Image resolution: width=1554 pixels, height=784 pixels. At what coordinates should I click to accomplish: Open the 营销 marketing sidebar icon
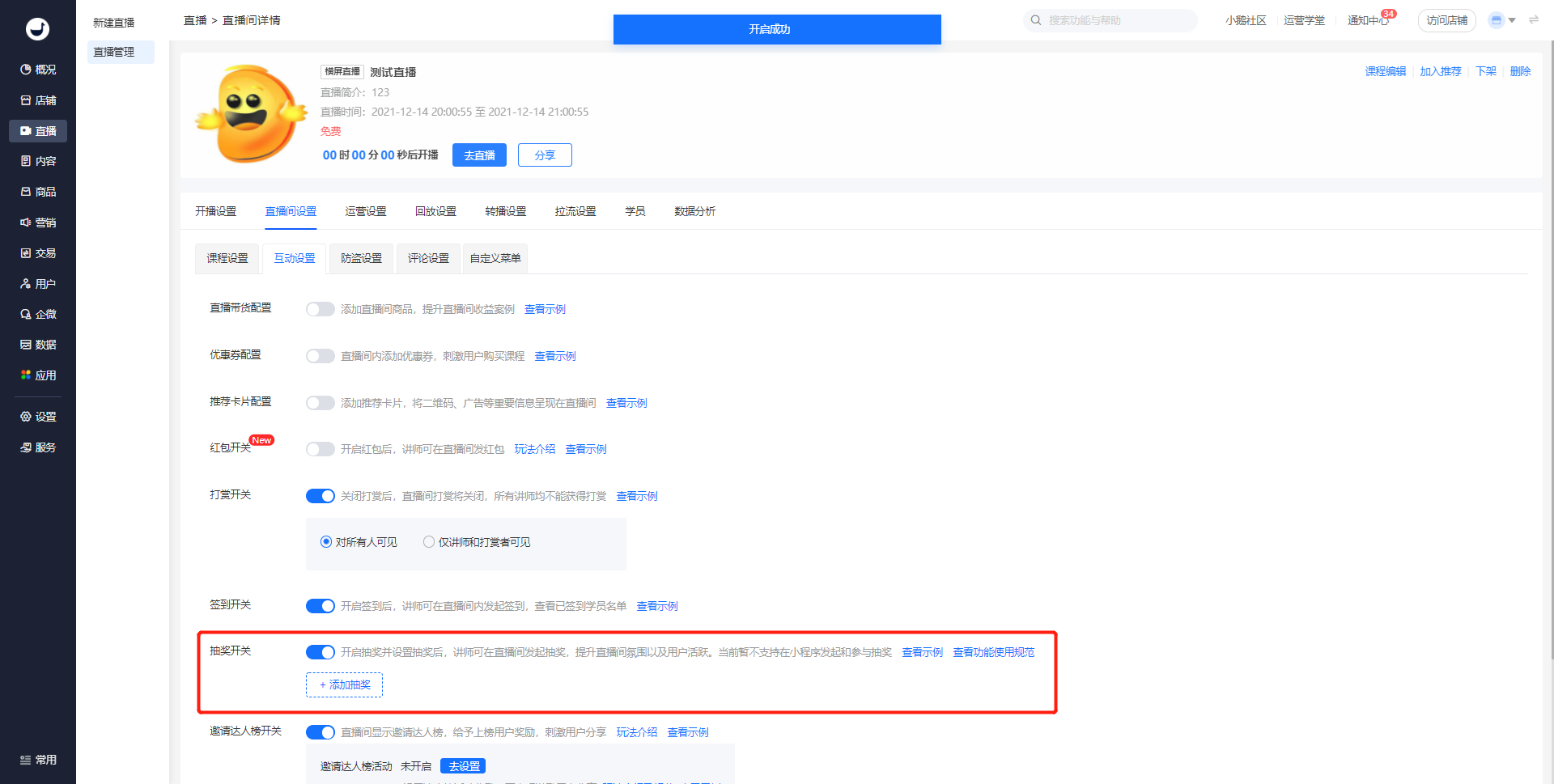26,222
